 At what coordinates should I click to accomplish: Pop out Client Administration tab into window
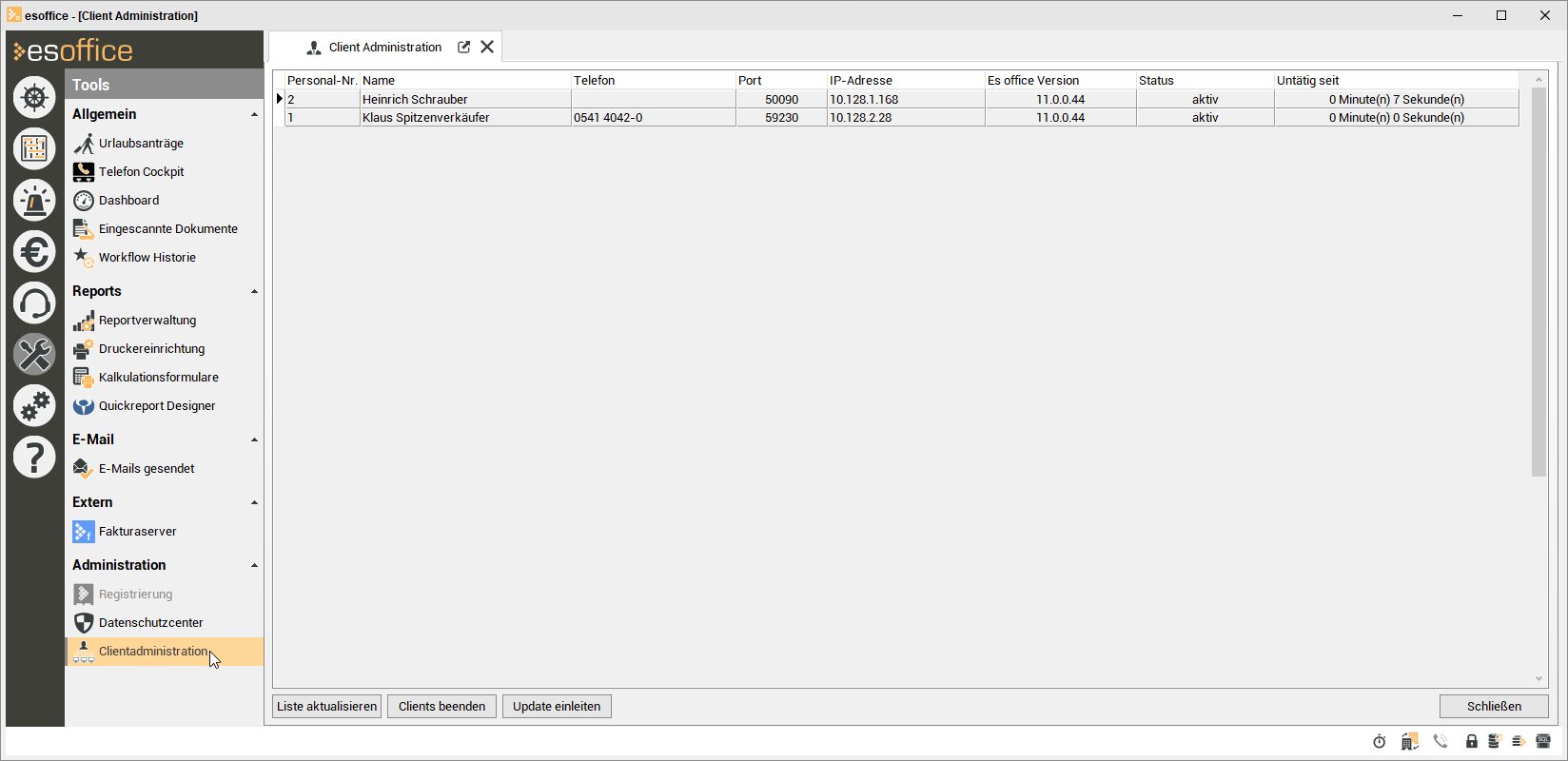coord(464,47)
